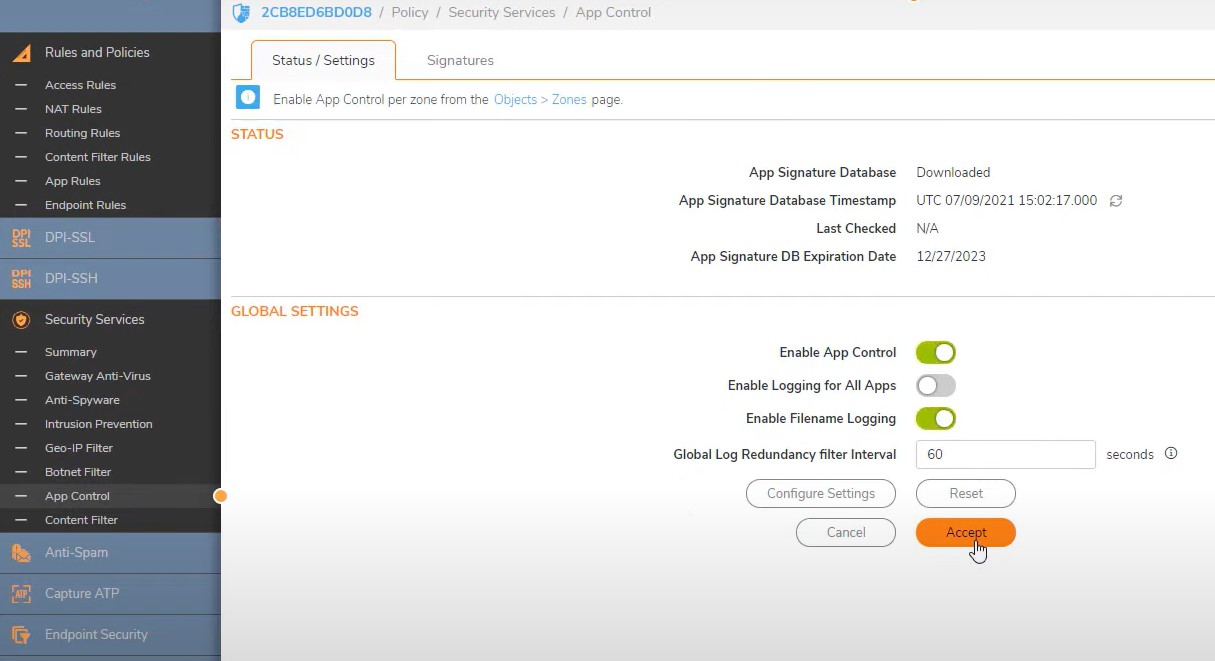1215x661 pixels.
Task: Click the Anti-Spam sidebar icon
Action: 21,553
